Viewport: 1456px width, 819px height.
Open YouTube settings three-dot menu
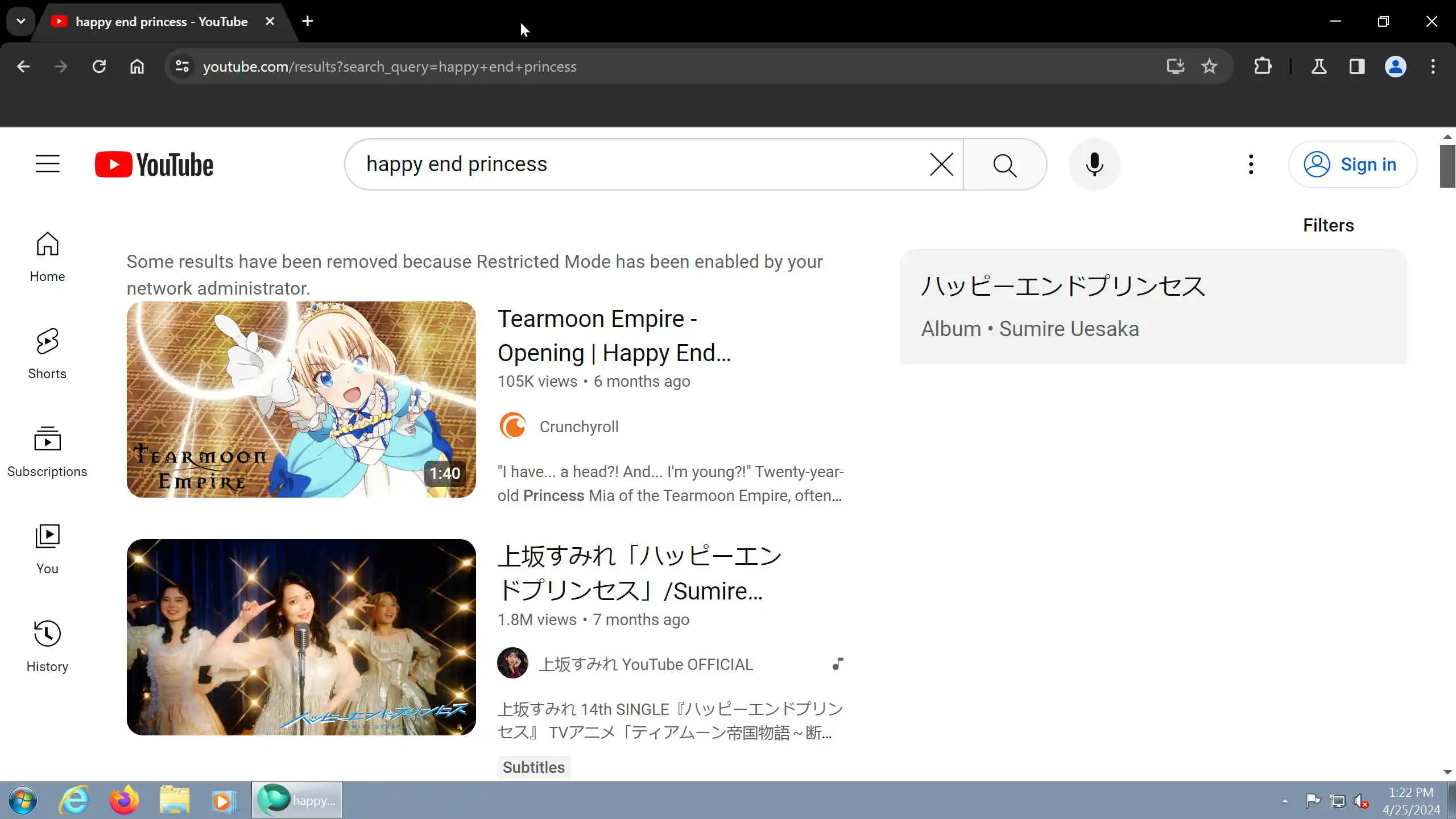1251,164
